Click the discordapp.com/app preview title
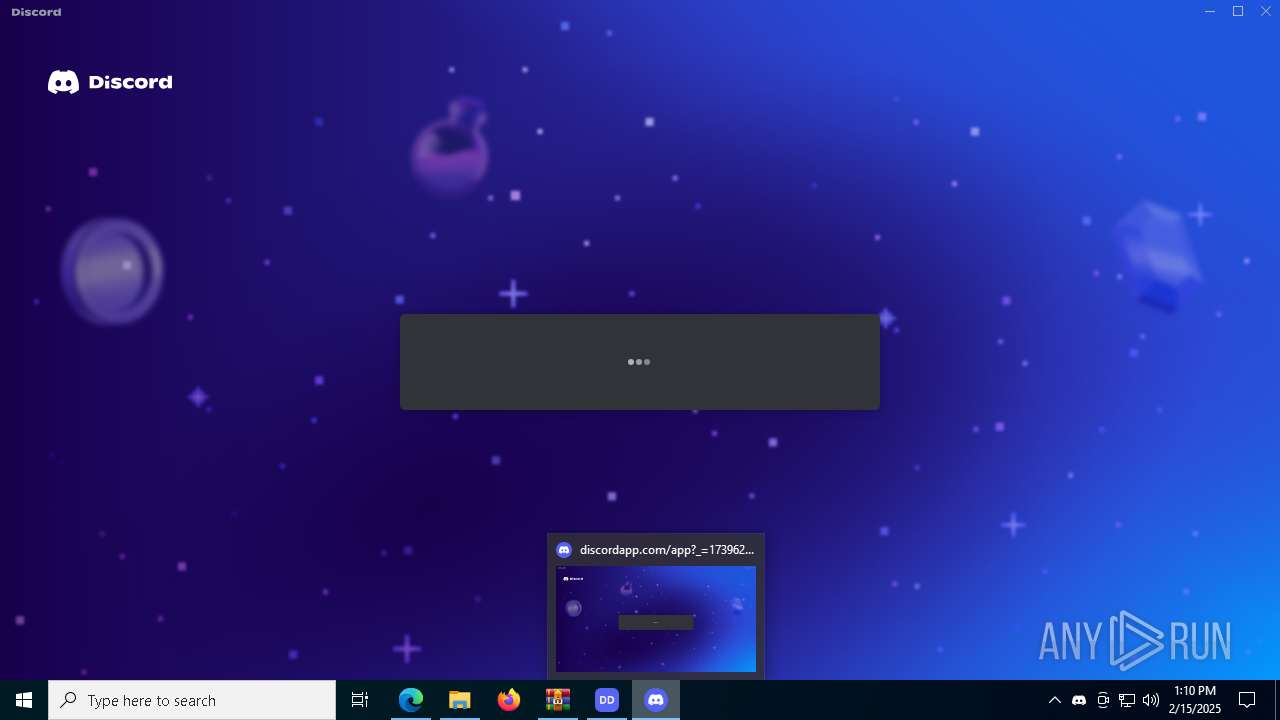1280x720 pixels. click(x=667, y=550)
